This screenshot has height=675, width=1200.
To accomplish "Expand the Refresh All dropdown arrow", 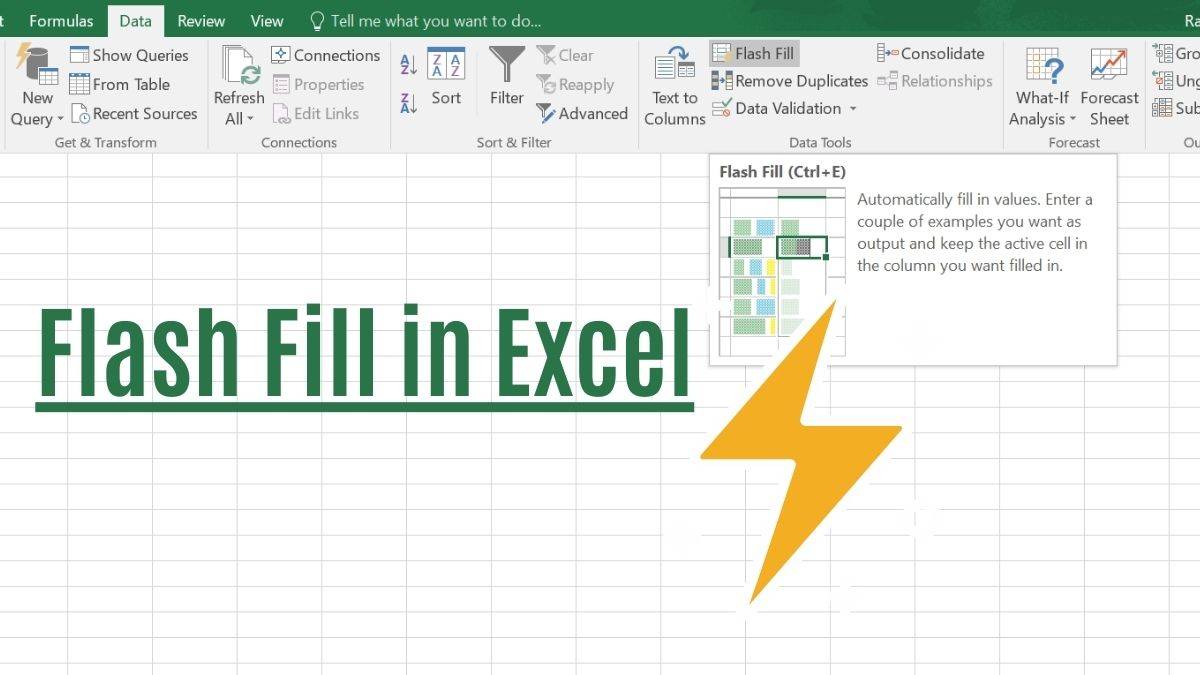I will click(x=250, y=119).
